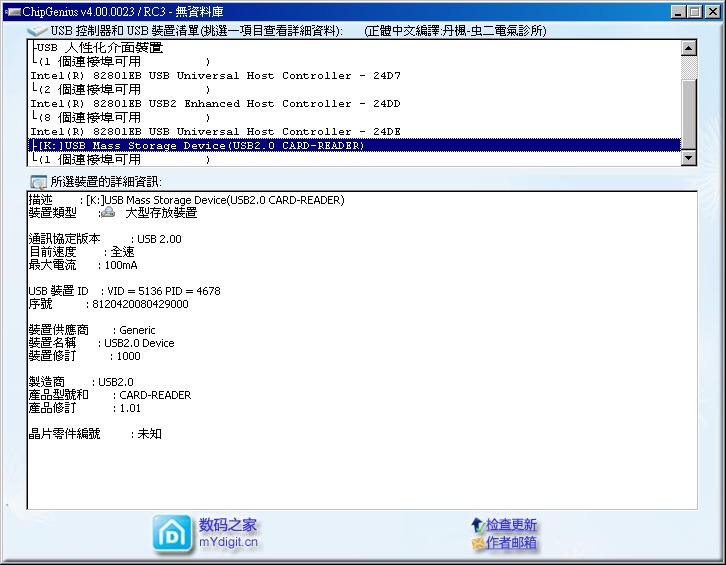Click the 目前速度 全速 line
The width and height of the screenshot is (726, 565).
click(x=81, y=252)
